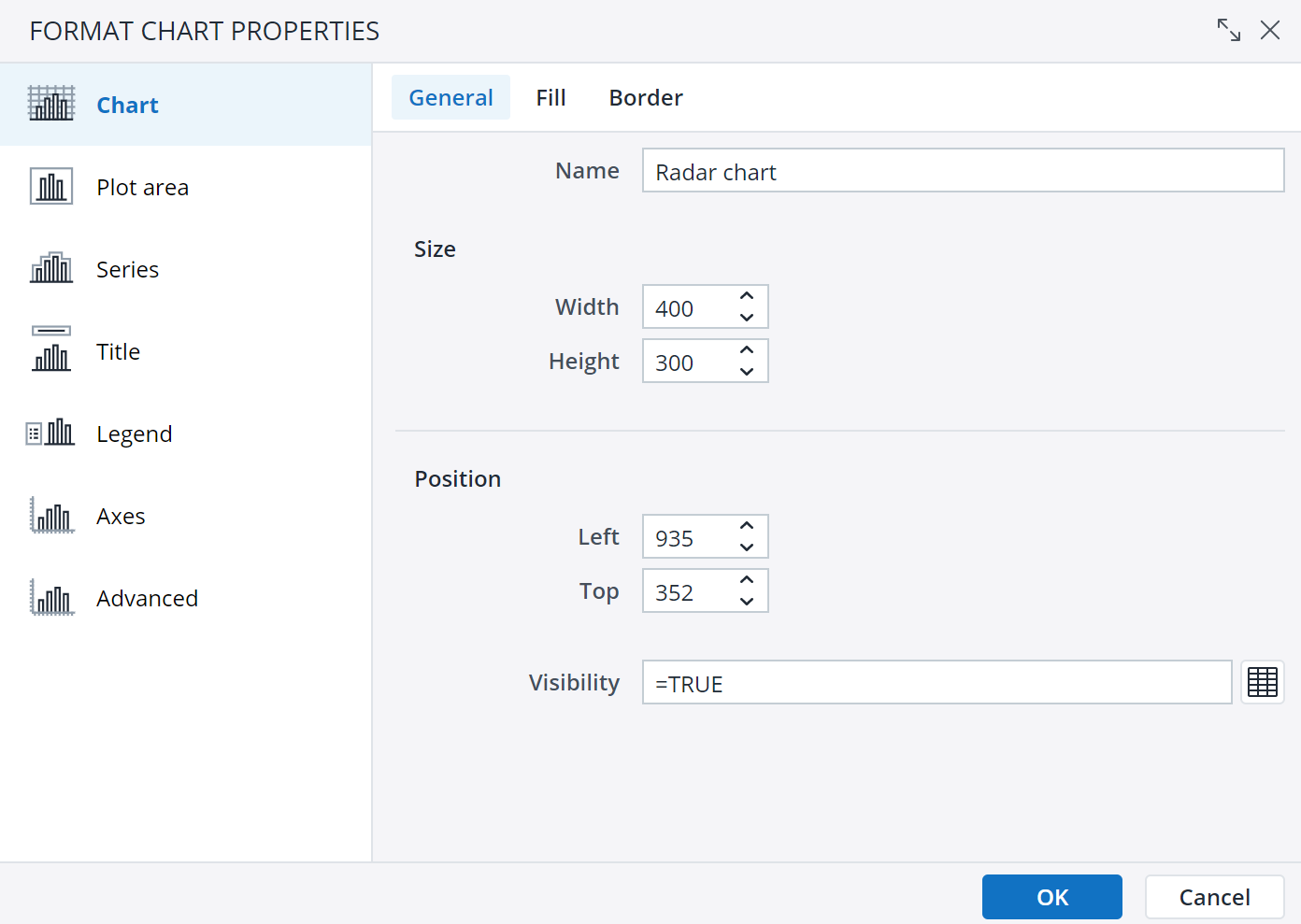The width and height of the screenshot is (1301, 924).
Task: Select the General tab
Action: tap(450, 97)
